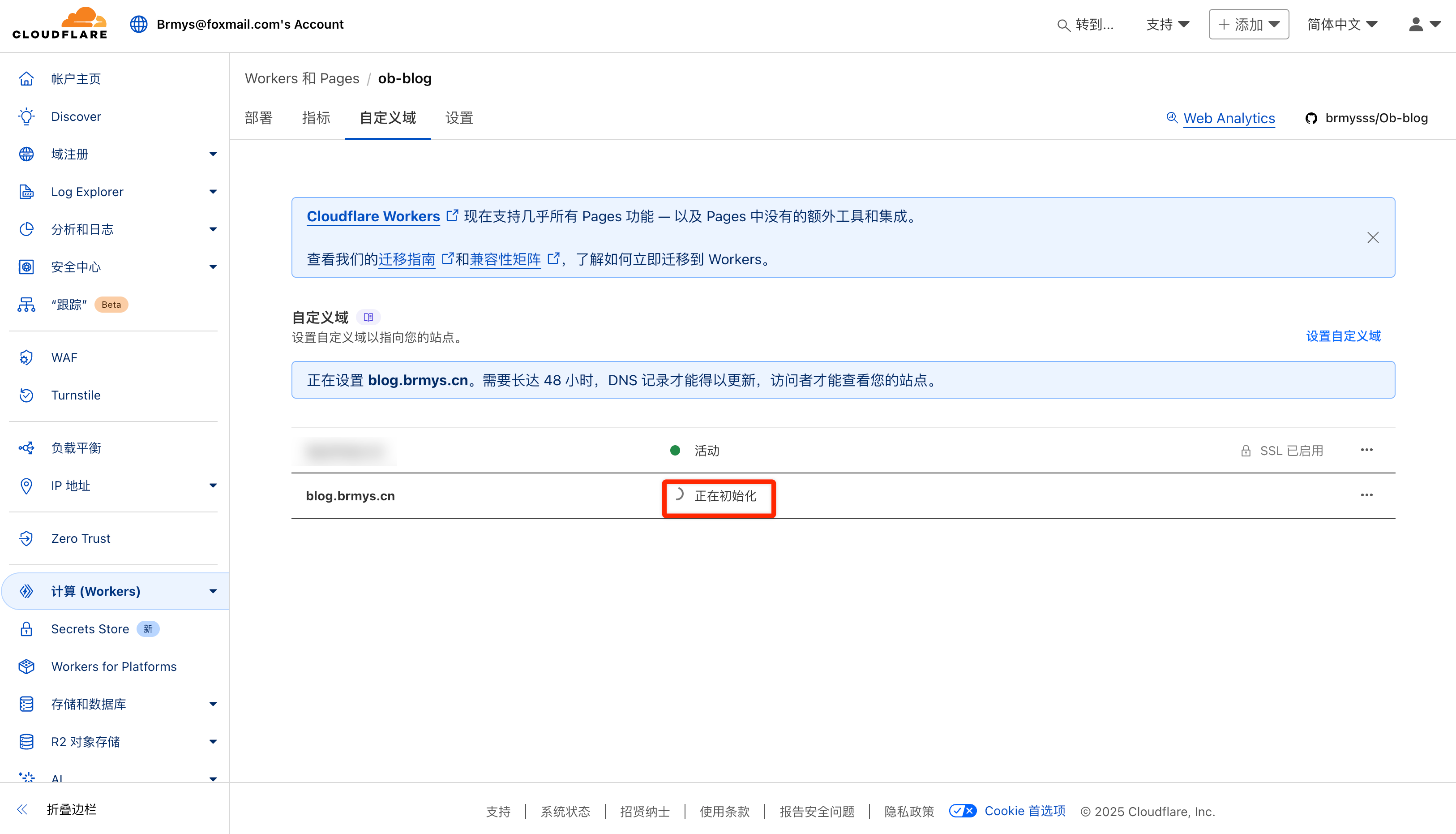Open the 帐户主页 home icon
The height and width of the screenshot is (834, 1456).
pyautogui.click(x=26, y=78)
